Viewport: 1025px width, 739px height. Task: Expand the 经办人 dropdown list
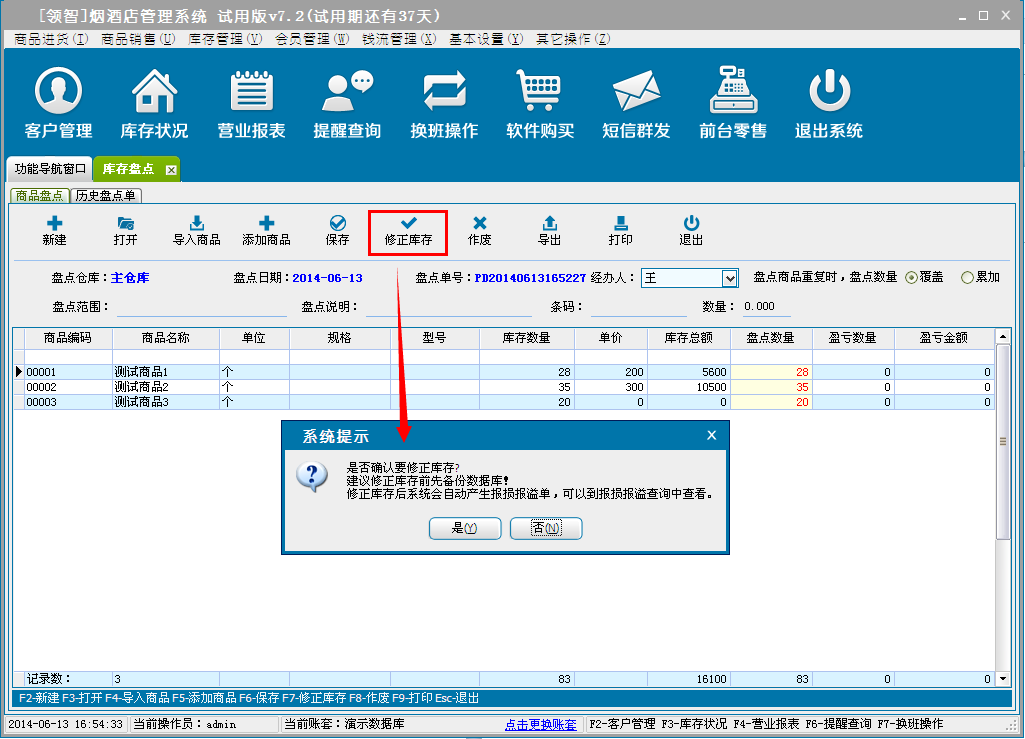tap(730, 278)
